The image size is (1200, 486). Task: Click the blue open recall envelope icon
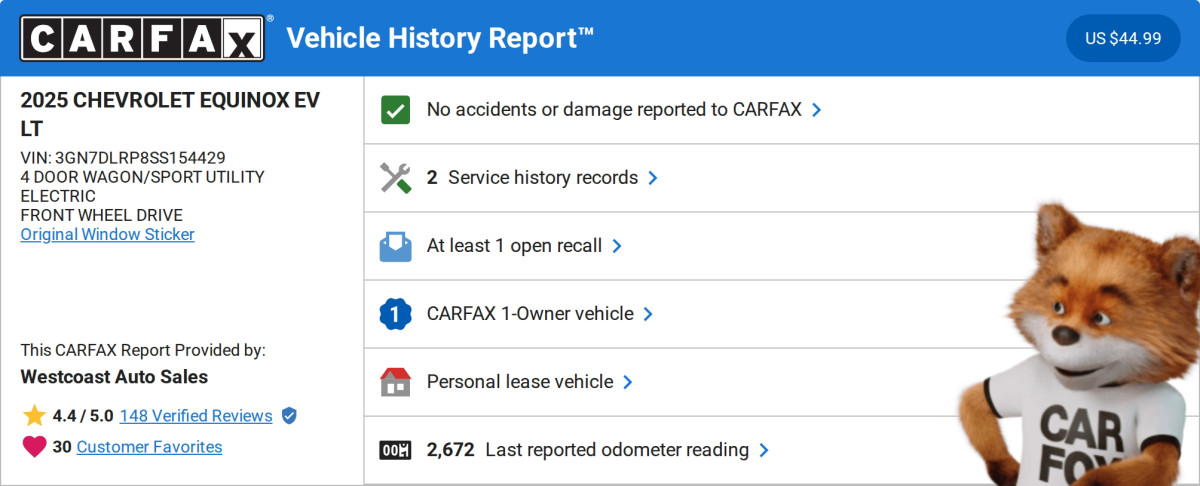tap(396, 246)
